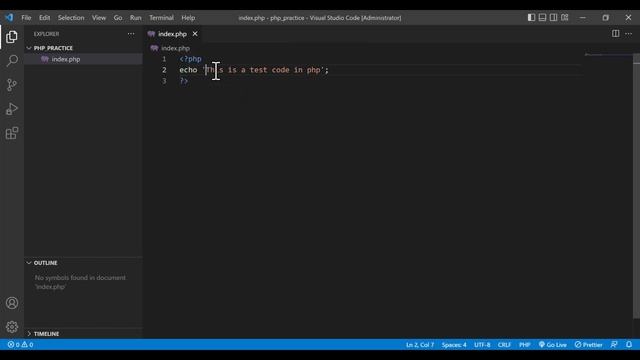
Task: Select the index.php editor tab
Action: click(x=172, y=34)
